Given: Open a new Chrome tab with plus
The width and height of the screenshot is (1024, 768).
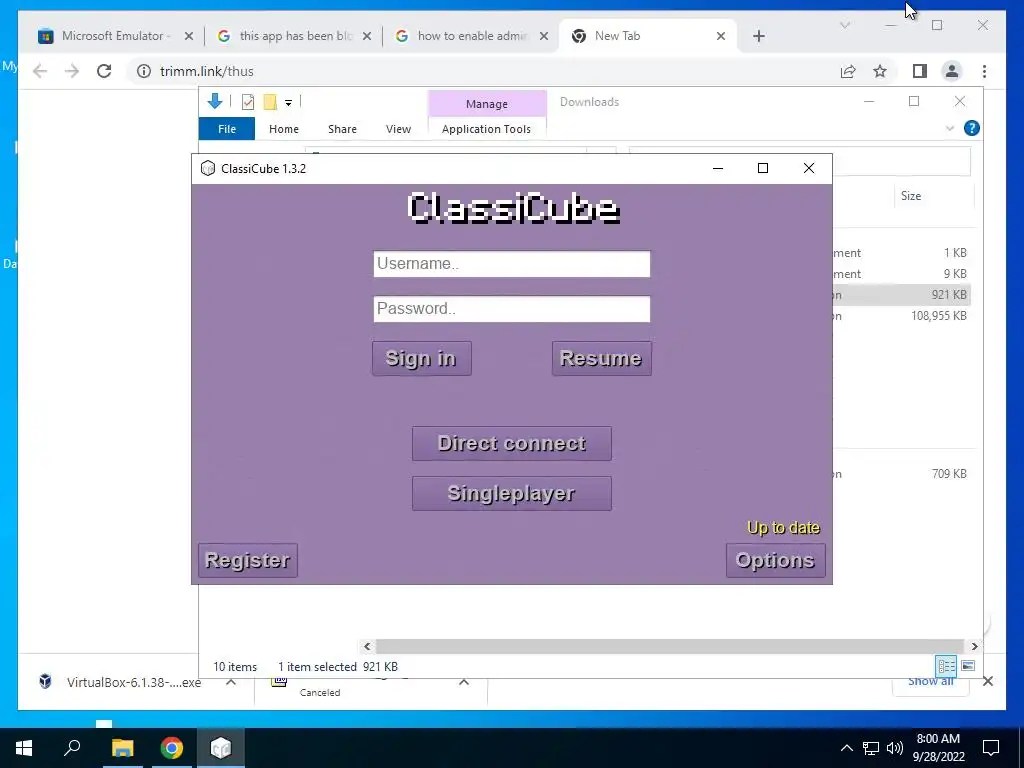Looking at the screenshot, I should (x=758, y=36).
